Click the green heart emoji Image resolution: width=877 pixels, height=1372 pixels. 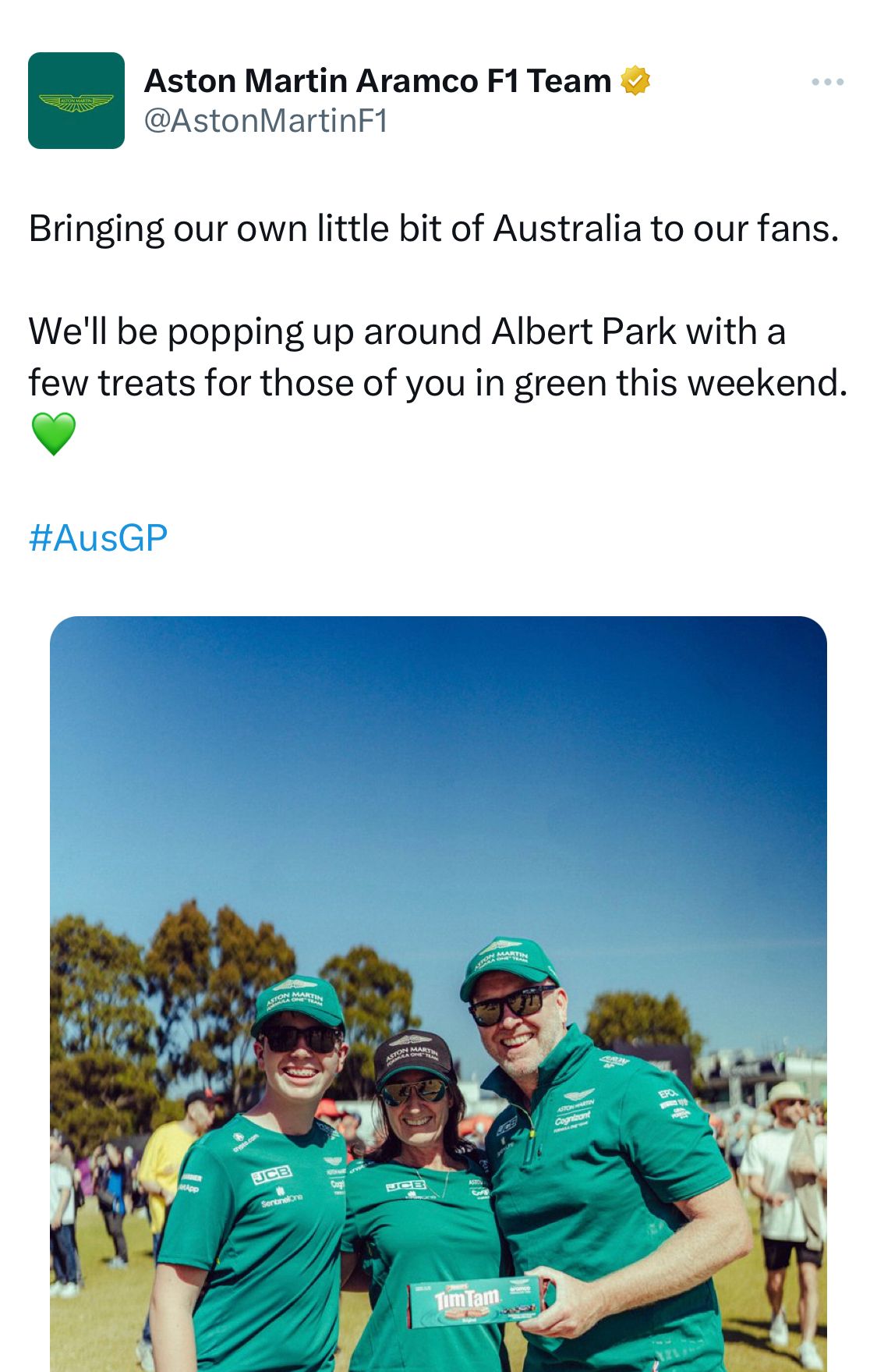tap(54, 434)
